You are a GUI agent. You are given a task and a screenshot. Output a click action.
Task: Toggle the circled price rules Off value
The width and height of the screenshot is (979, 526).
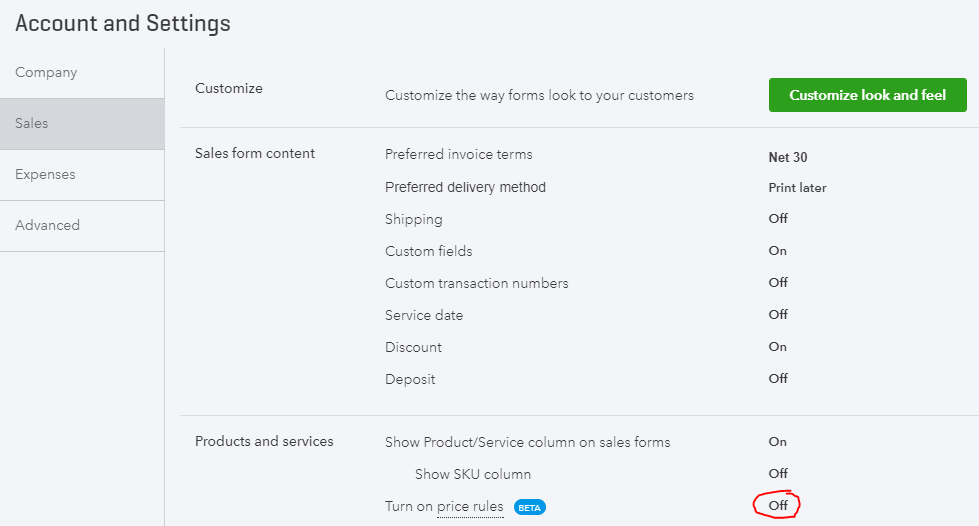click(778, 505)
